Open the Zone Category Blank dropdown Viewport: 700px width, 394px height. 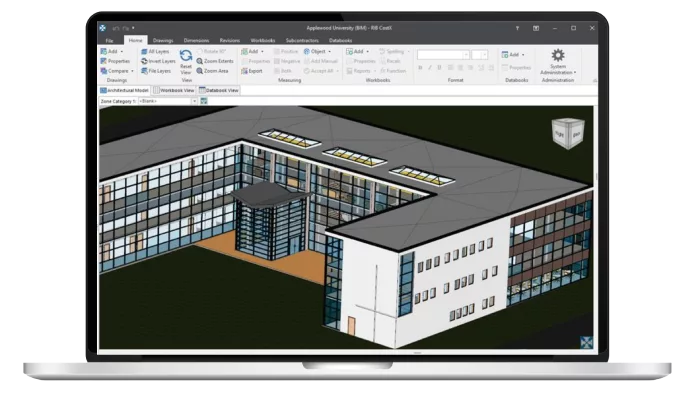tap(168, 101)
